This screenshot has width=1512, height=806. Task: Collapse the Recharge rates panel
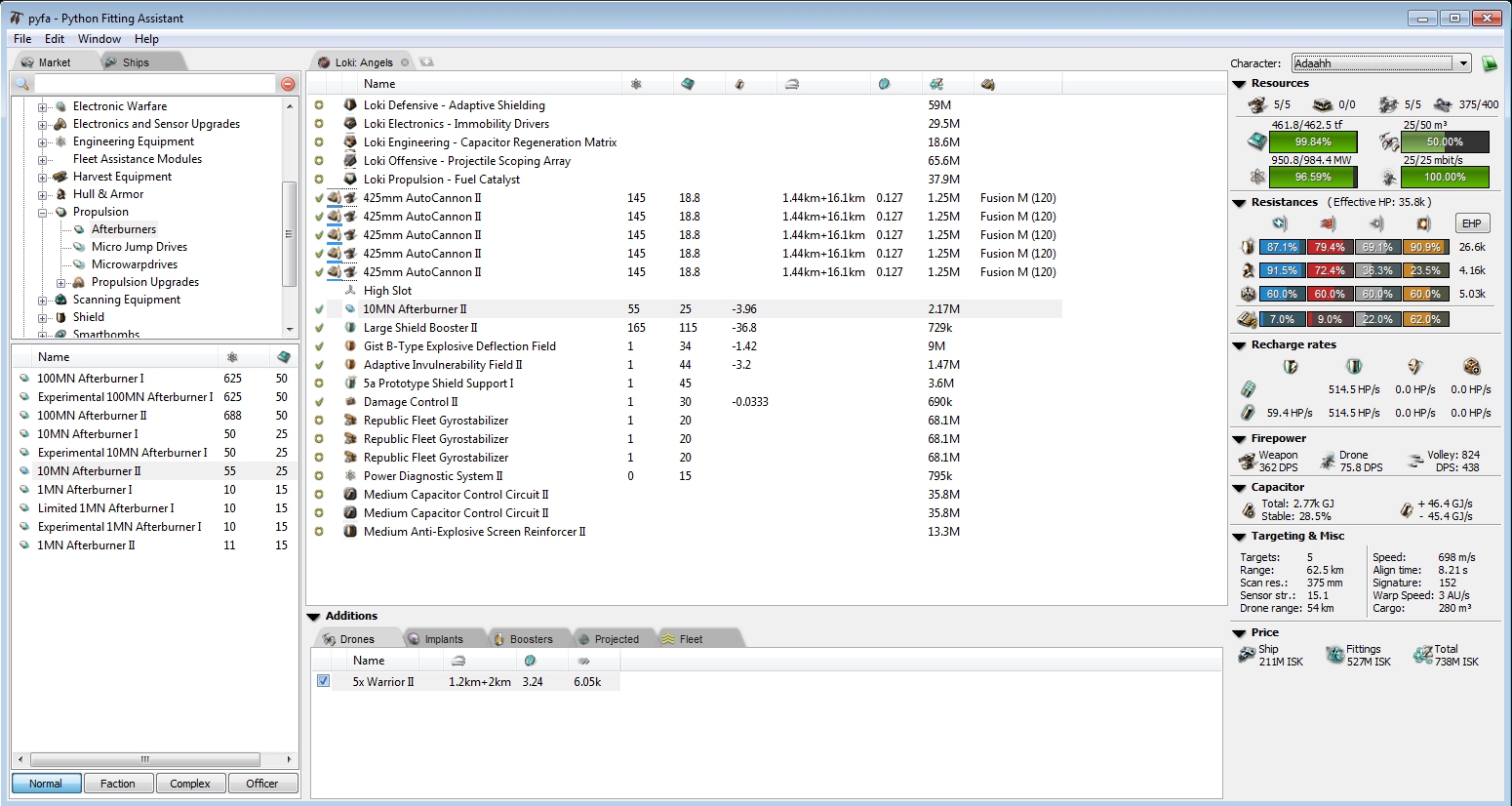(x=1239, y=345)
